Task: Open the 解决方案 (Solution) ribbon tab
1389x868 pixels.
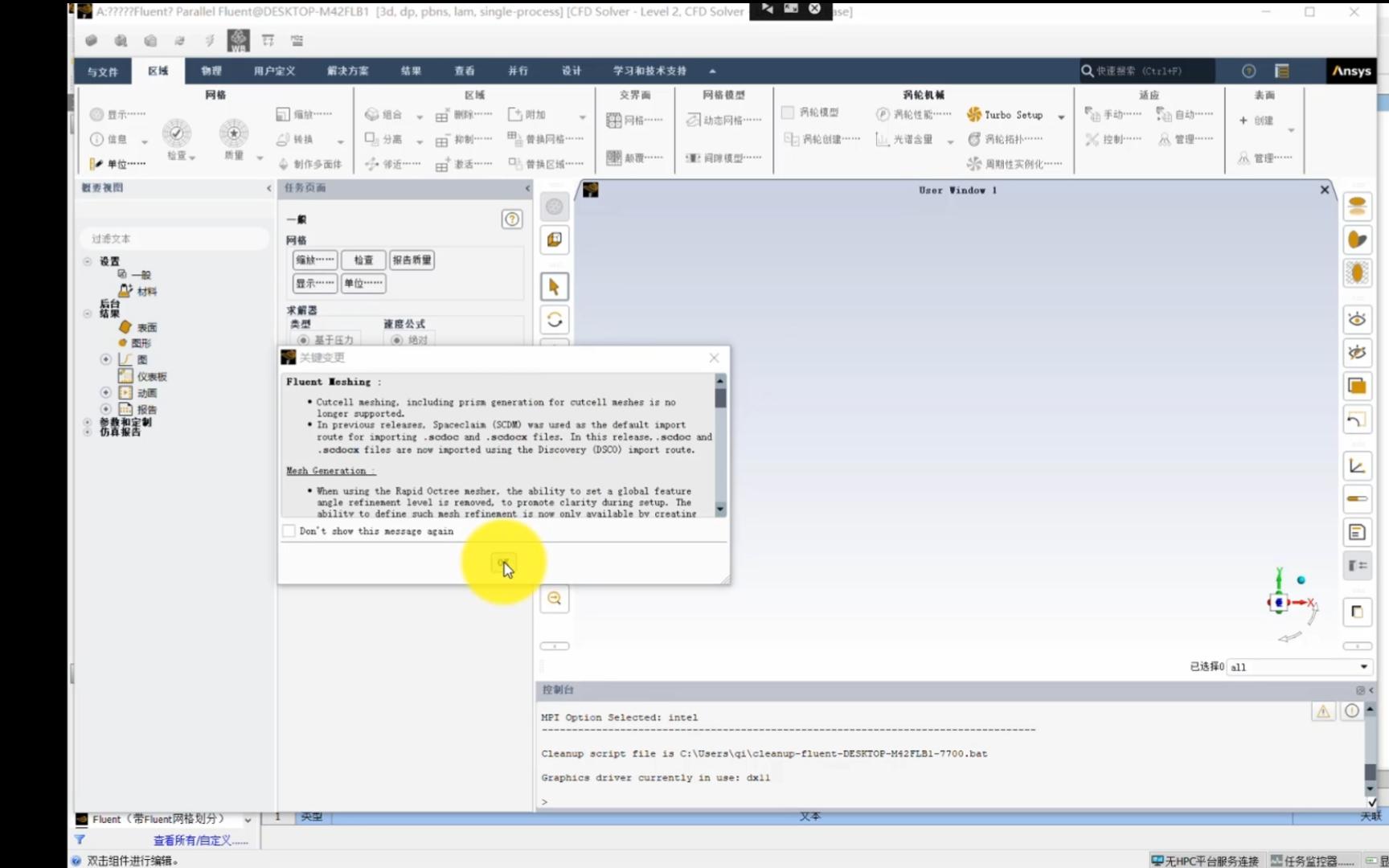Action: coord(348,71)
